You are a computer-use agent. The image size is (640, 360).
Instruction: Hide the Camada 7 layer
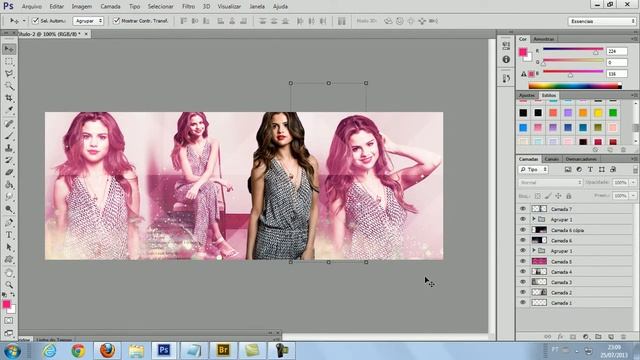pos(523,209)
